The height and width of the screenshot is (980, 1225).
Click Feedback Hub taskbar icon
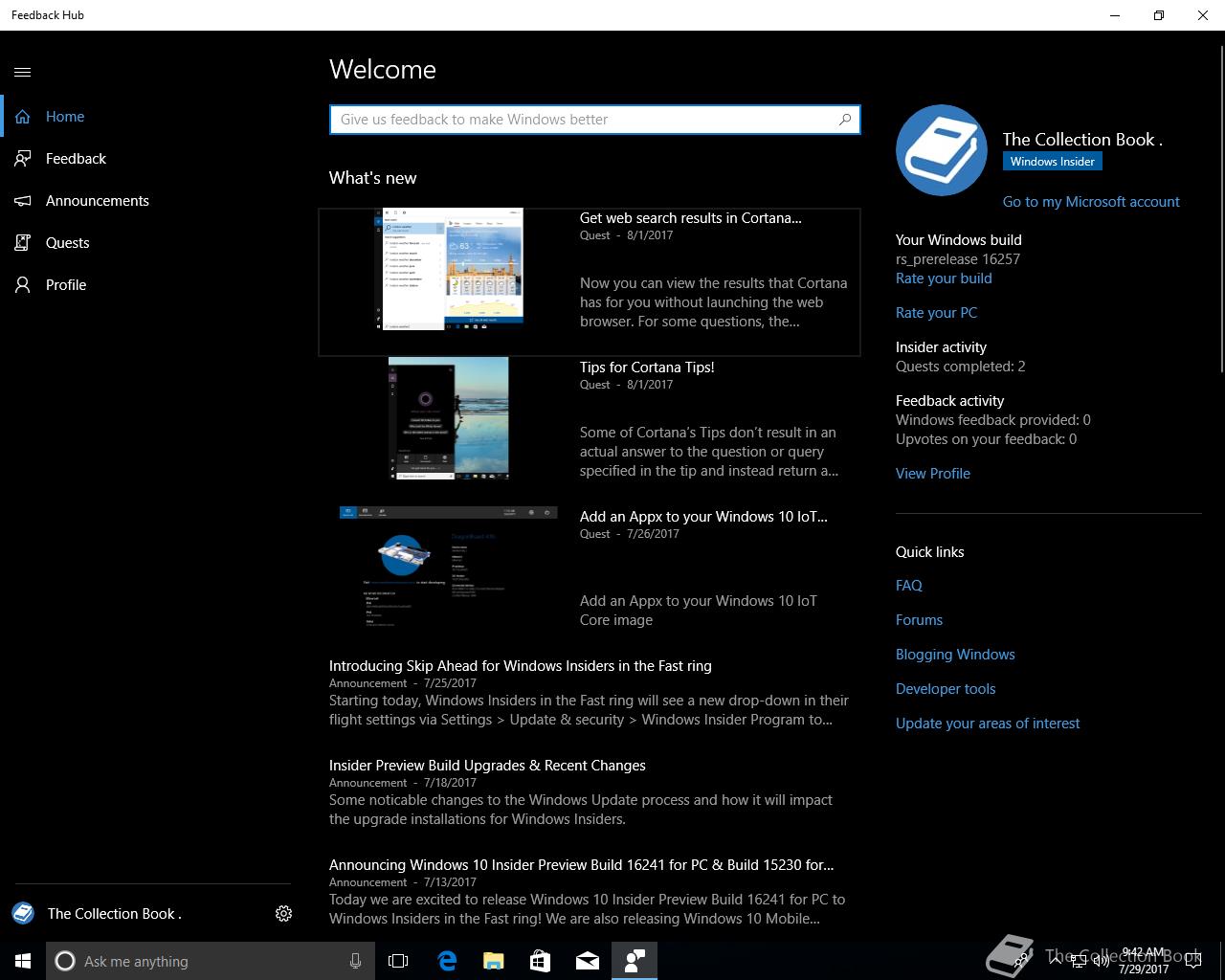click(x=635, y=961)
